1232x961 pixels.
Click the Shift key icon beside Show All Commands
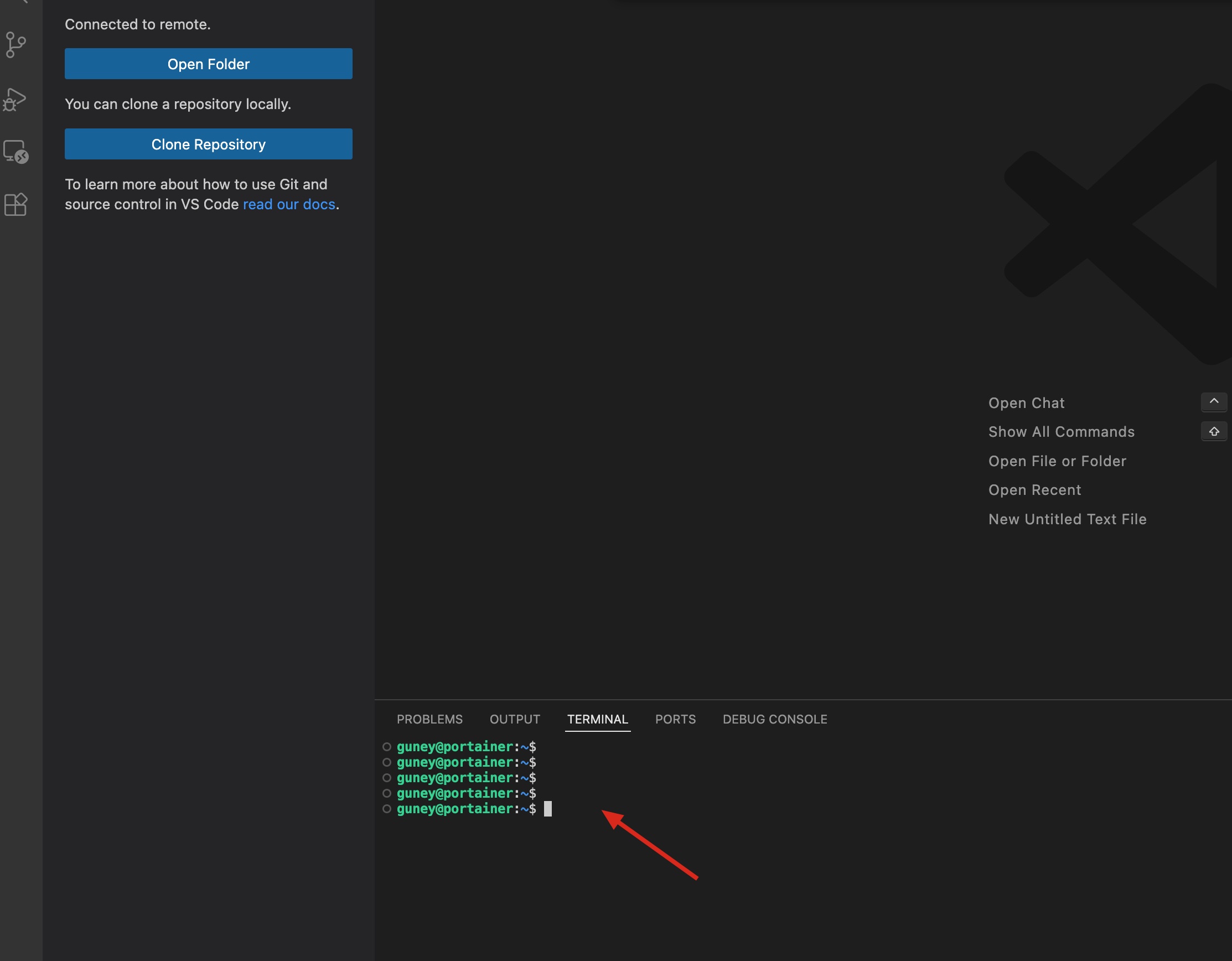tap(1214, 432)
